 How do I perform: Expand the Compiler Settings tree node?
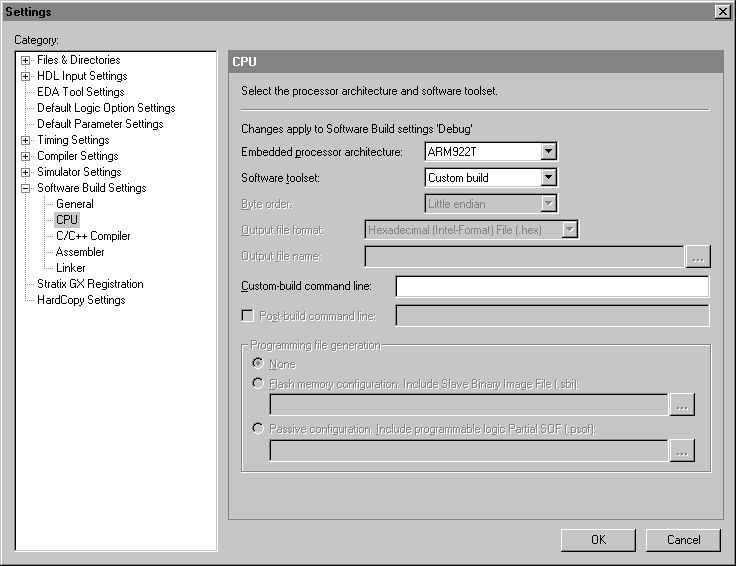[26, 156]
